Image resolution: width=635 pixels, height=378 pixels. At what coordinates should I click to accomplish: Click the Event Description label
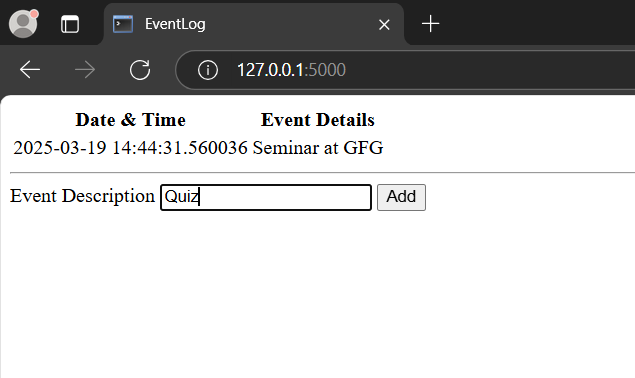tap(83, 196)
